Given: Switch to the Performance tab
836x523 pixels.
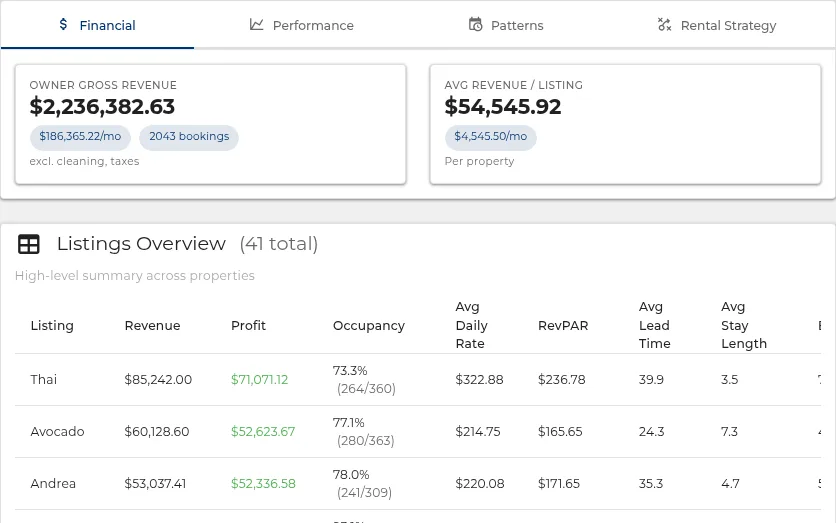Looking at the screenshot, I should point(302,25).
